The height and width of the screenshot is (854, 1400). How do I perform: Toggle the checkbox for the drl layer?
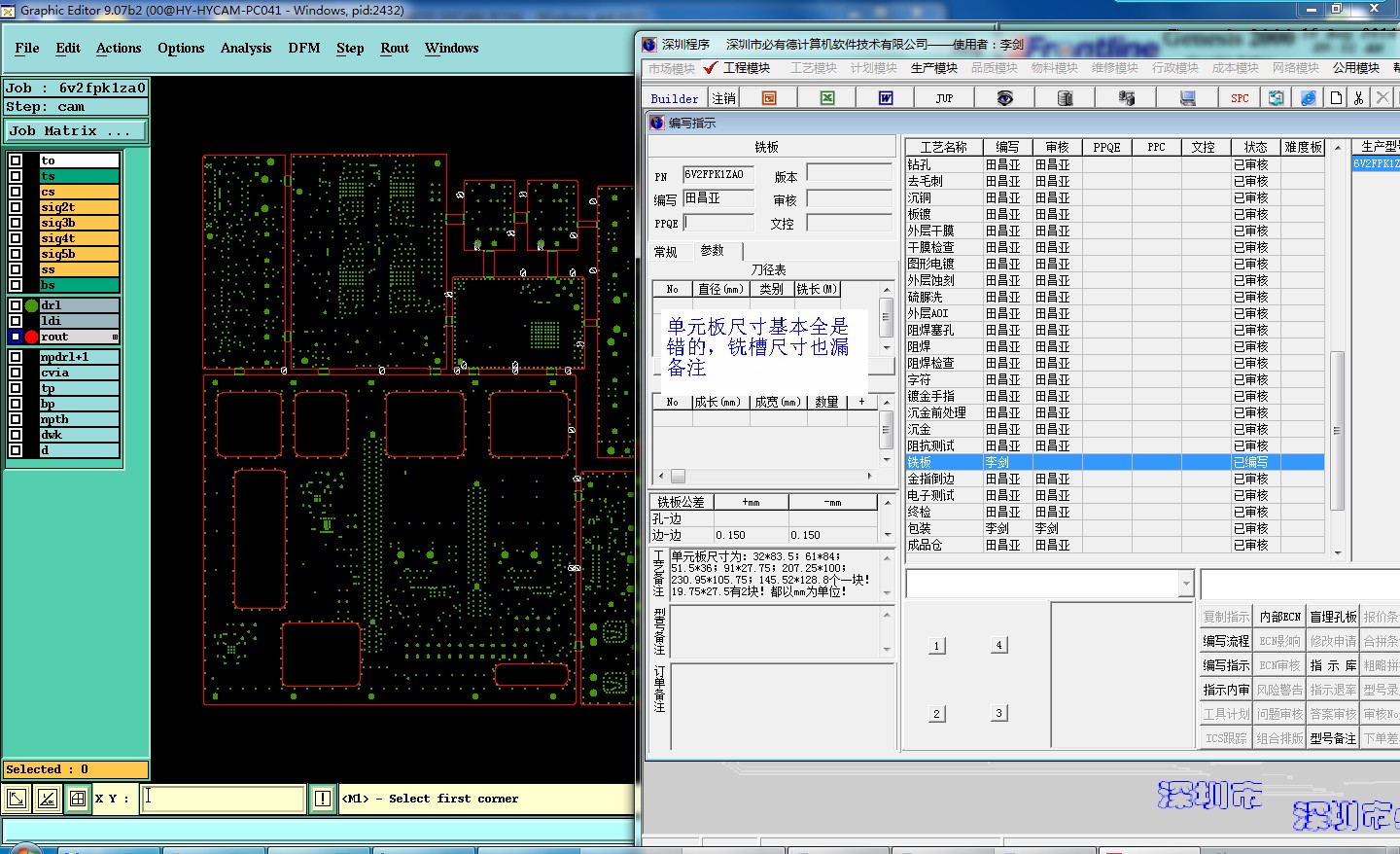point(16,305)
